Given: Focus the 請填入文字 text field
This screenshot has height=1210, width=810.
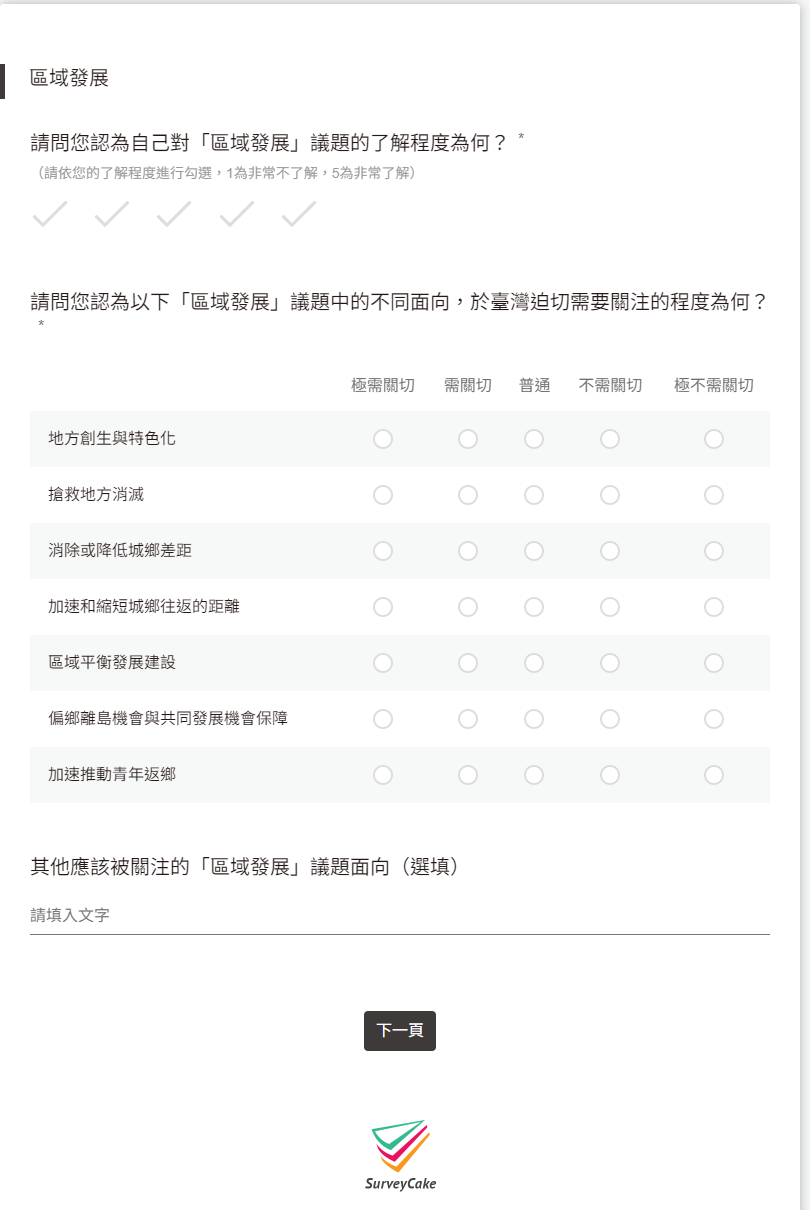Looking at the screenshot, I should pos(400,915).
